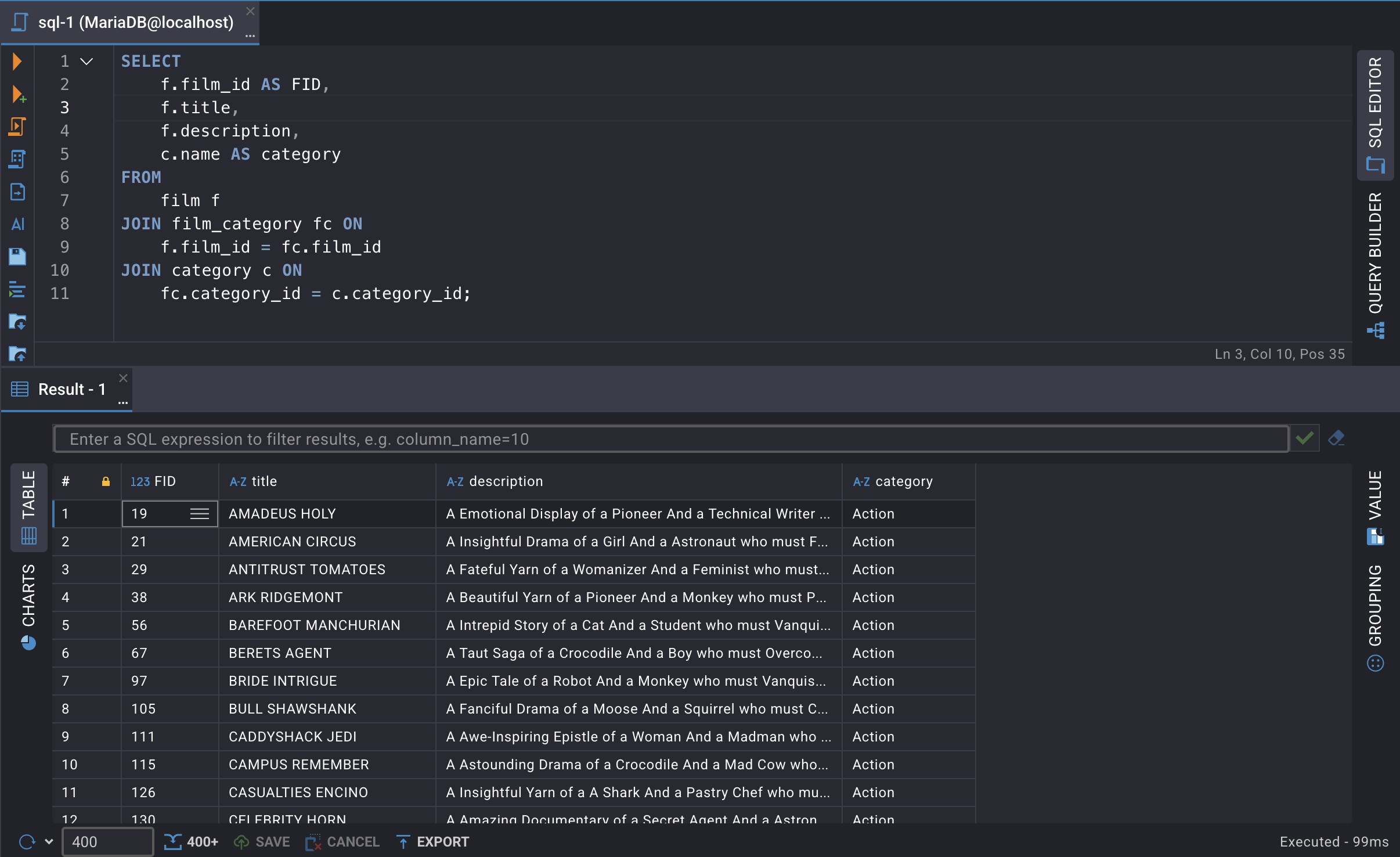Apply the filter with green checkmark
Image resolution: width=1400 pixels, height=857 pixels.
point(1304,438)
